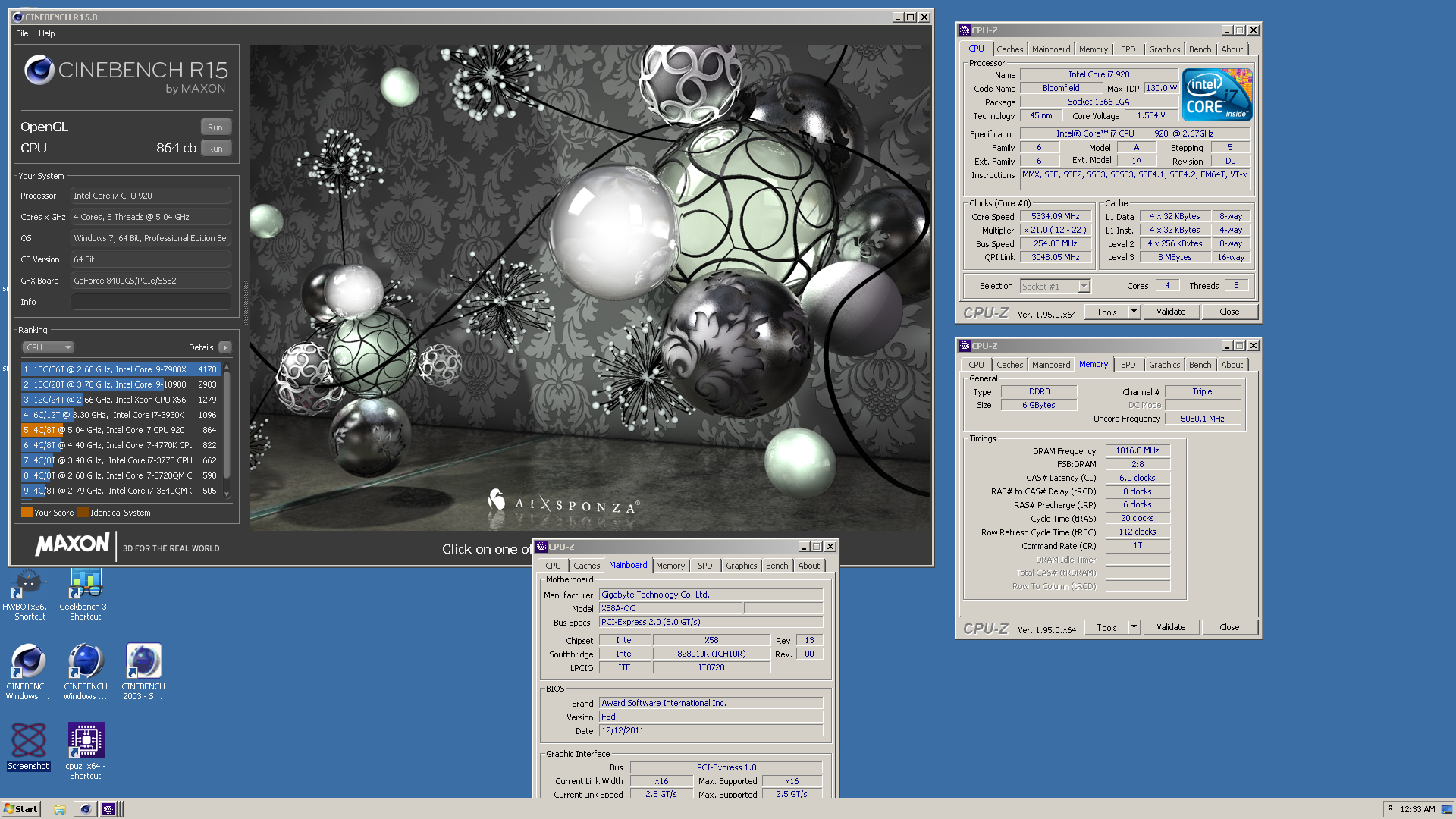Click Validate in top CPU-Z window
The image size is (1456, 819).
[x=1171, y=312]
